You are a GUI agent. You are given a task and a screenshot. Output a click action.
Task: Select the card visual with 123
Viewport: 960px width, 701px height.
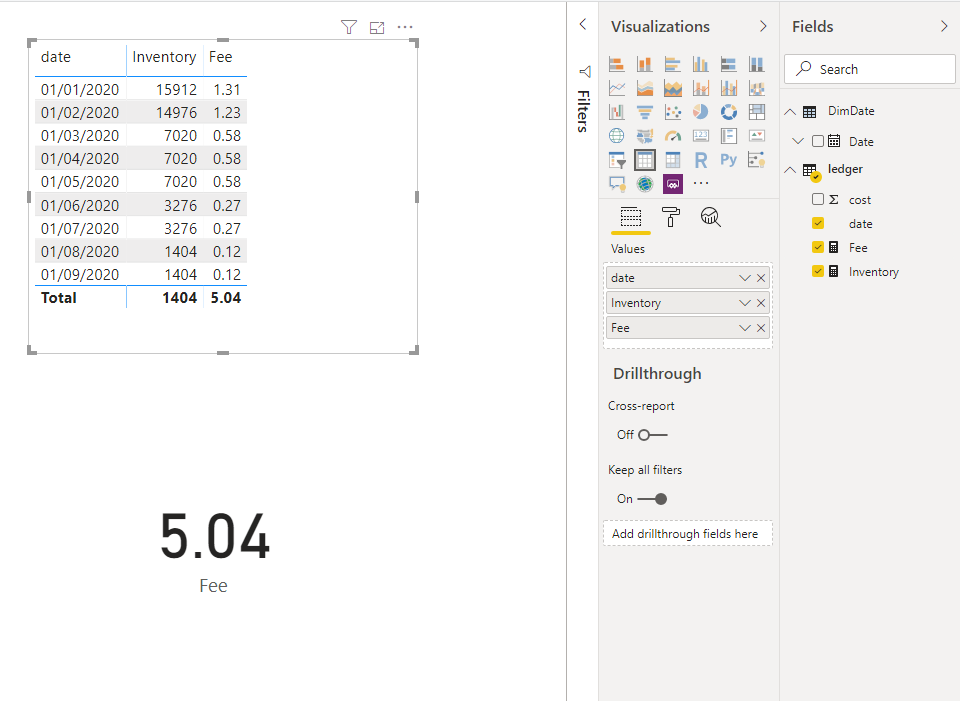700,136
